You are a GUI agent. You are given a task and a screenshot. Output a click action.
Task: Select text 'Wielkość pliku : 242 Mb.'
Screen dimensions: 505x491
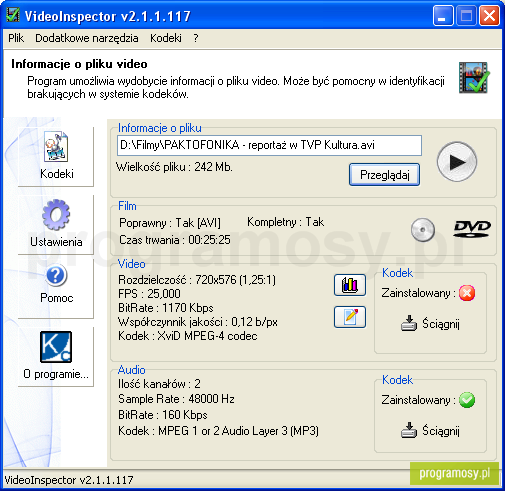click(x=174, y=167)
